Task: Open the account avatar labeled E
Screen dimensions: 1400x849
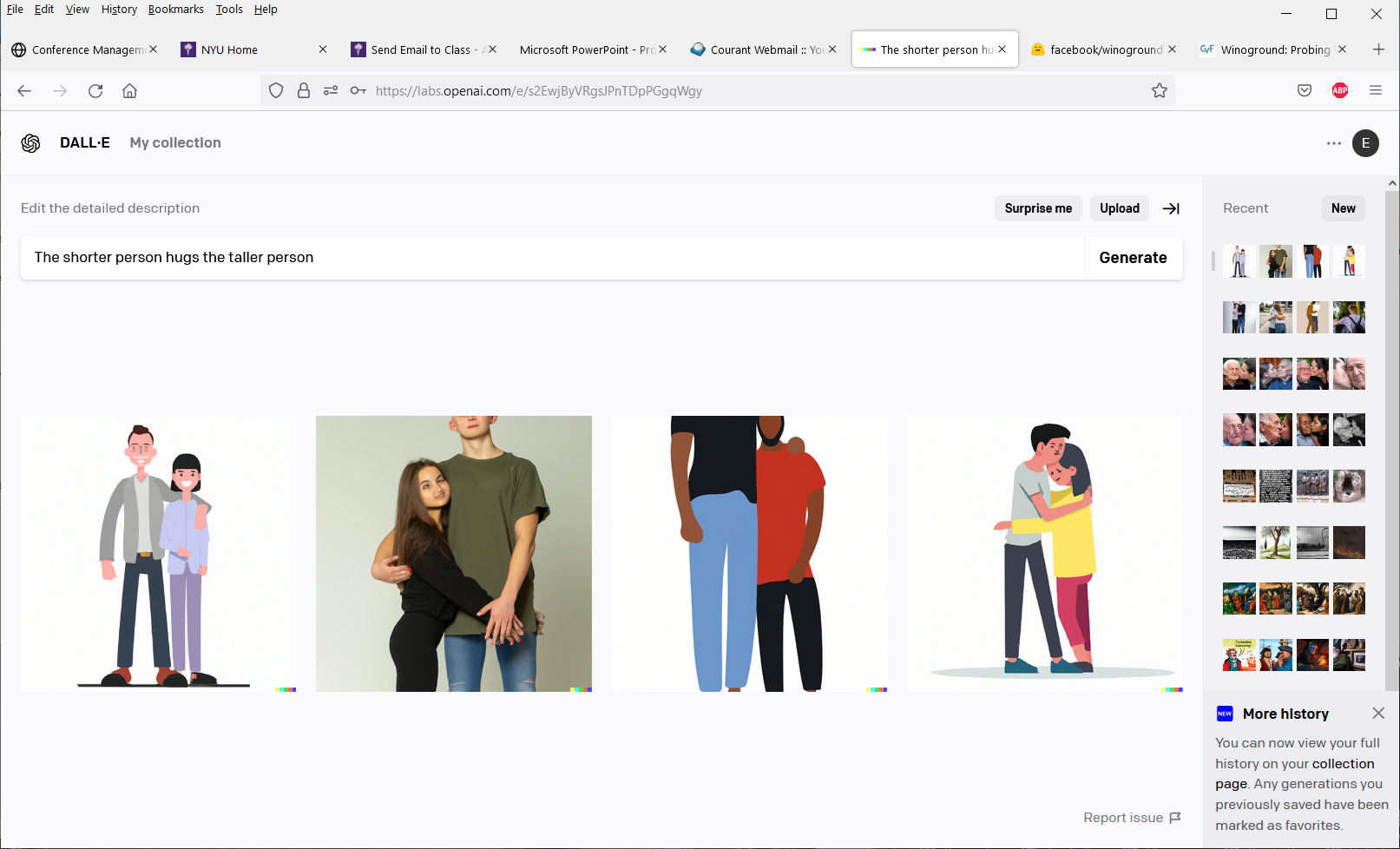Action: point(1365,143)
